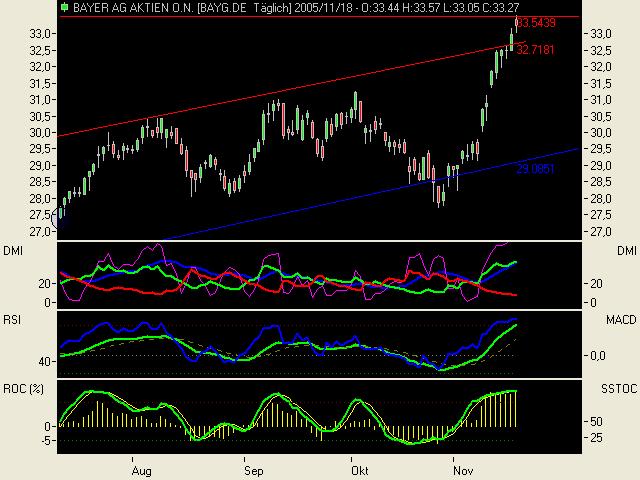The width and height of the screenshot is (640, 480).
Task: Click the Aug label on time axis
Action: [142, 471]
